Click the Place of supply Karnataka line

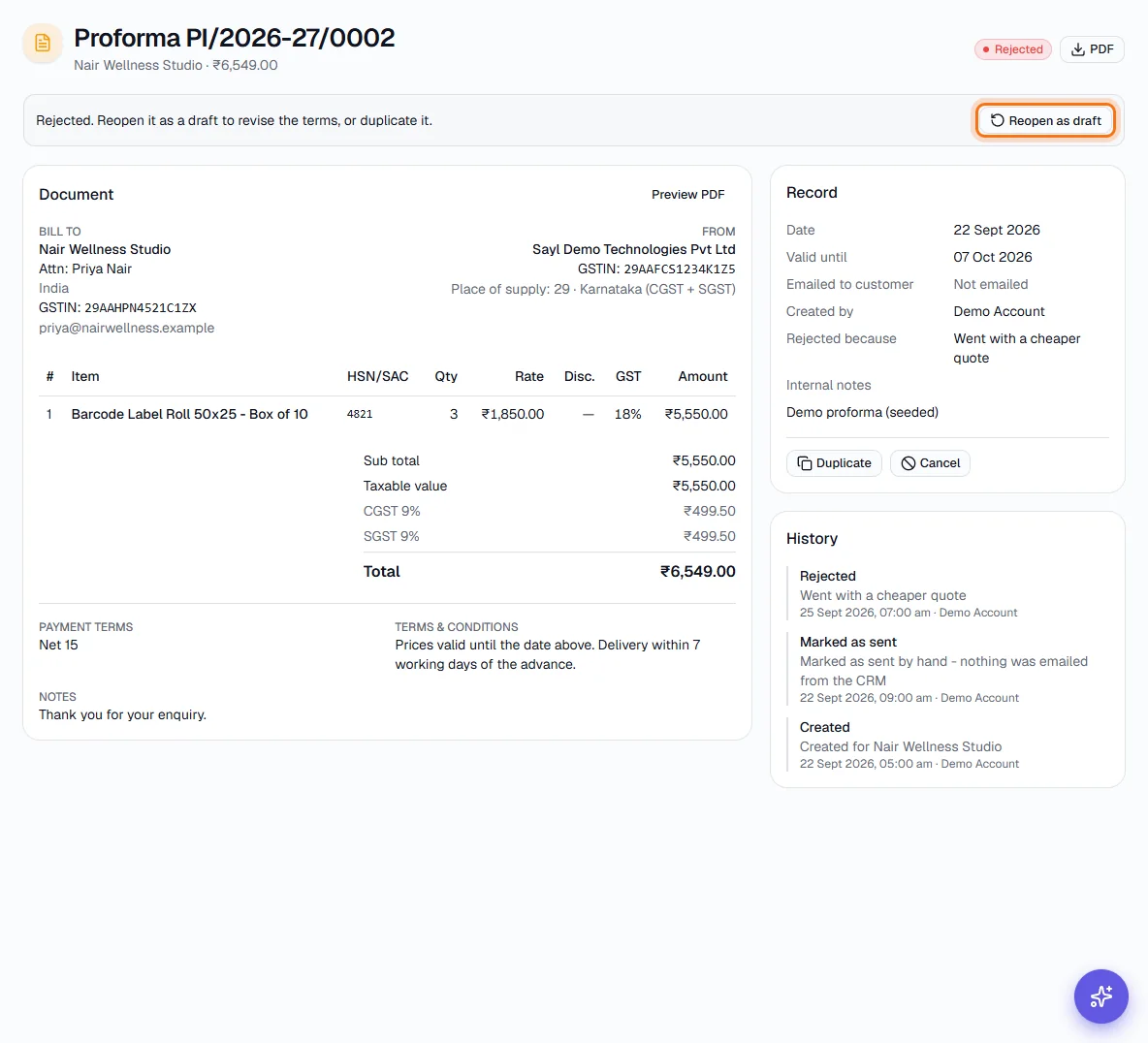(x=593, y=289)
